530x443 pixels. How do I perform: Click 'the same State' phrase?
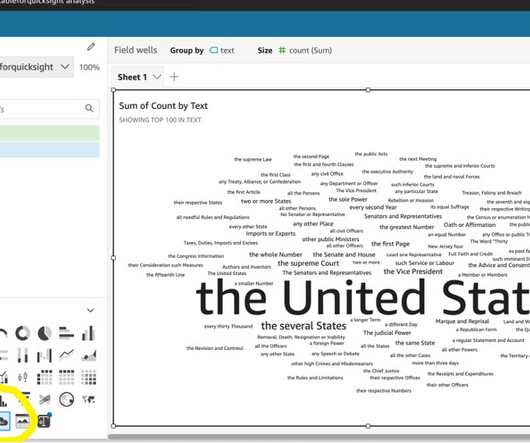coord(415,343)
